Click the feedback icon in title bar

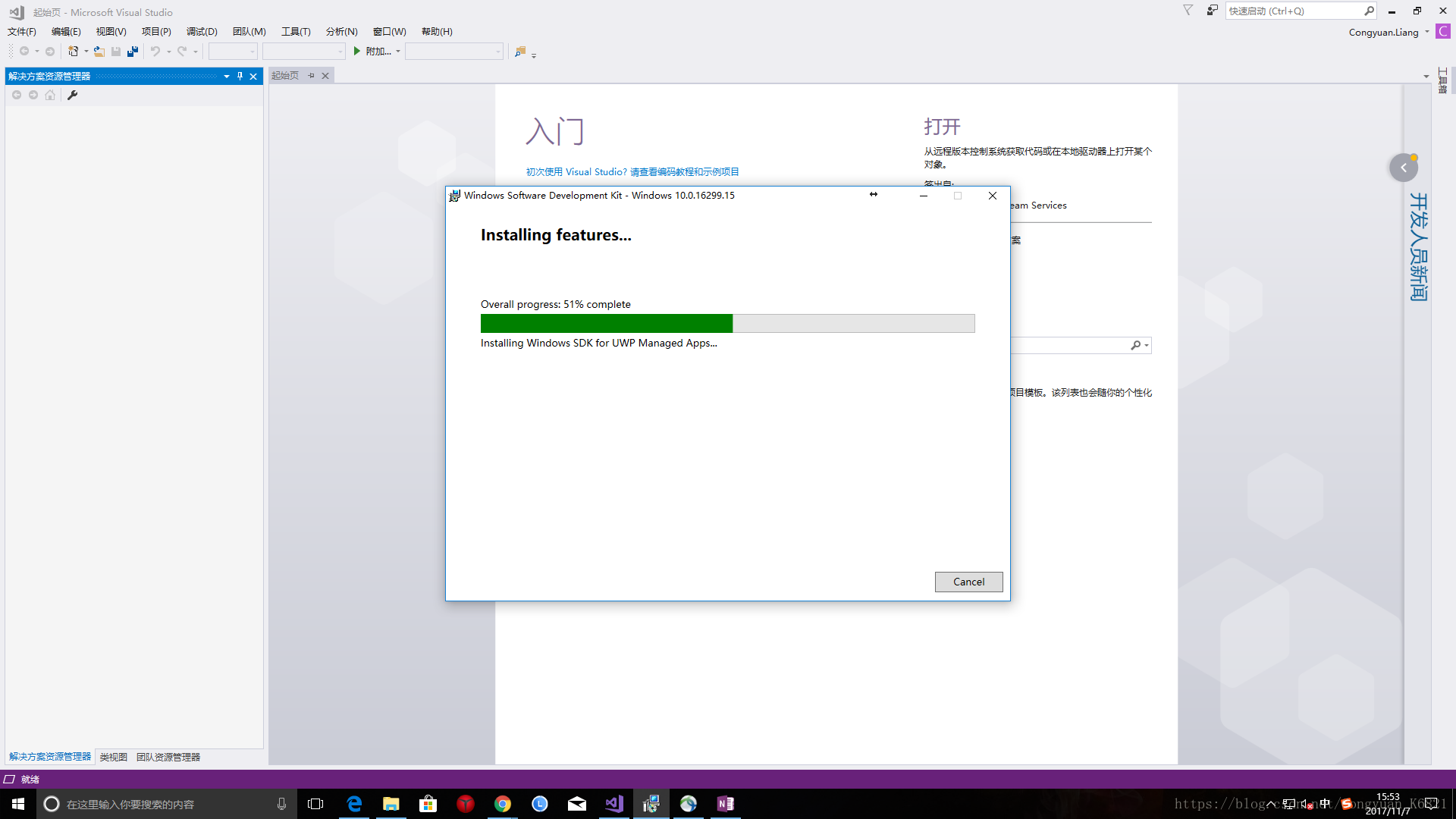click(x=1212, y=10)
